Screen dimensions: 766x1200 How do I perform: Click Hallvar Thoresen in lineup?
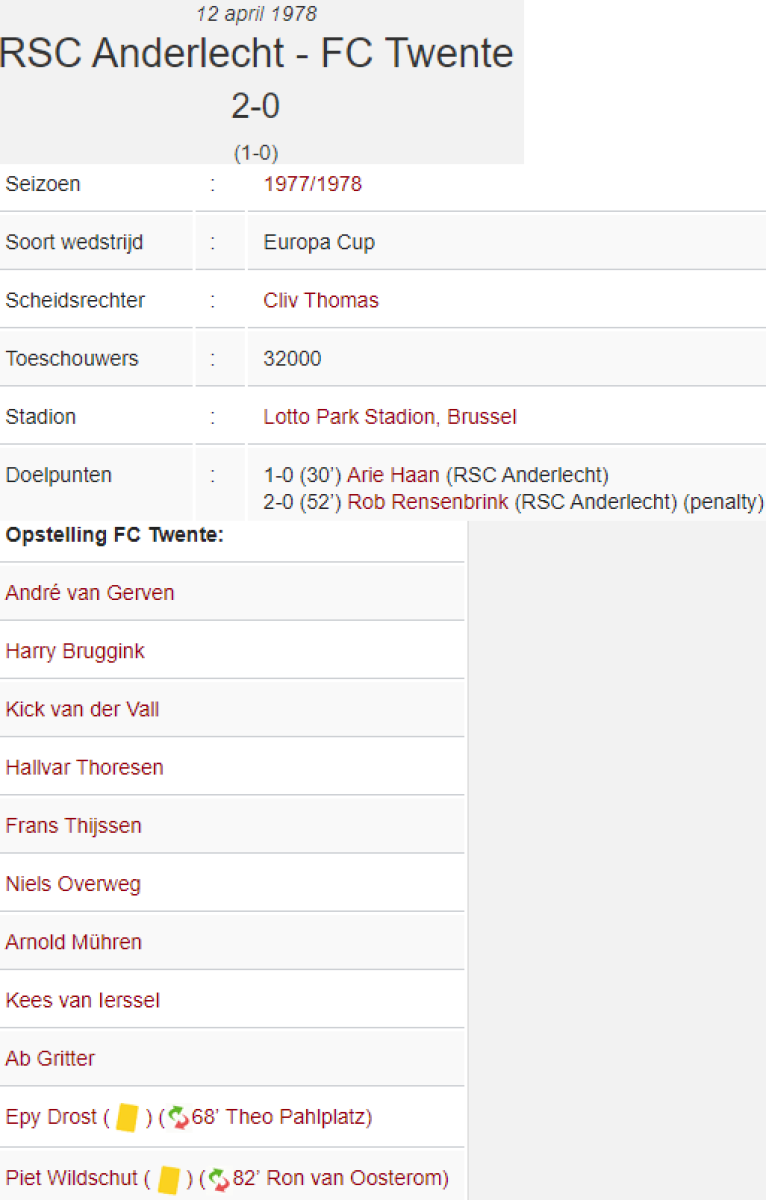coord(84,767)
